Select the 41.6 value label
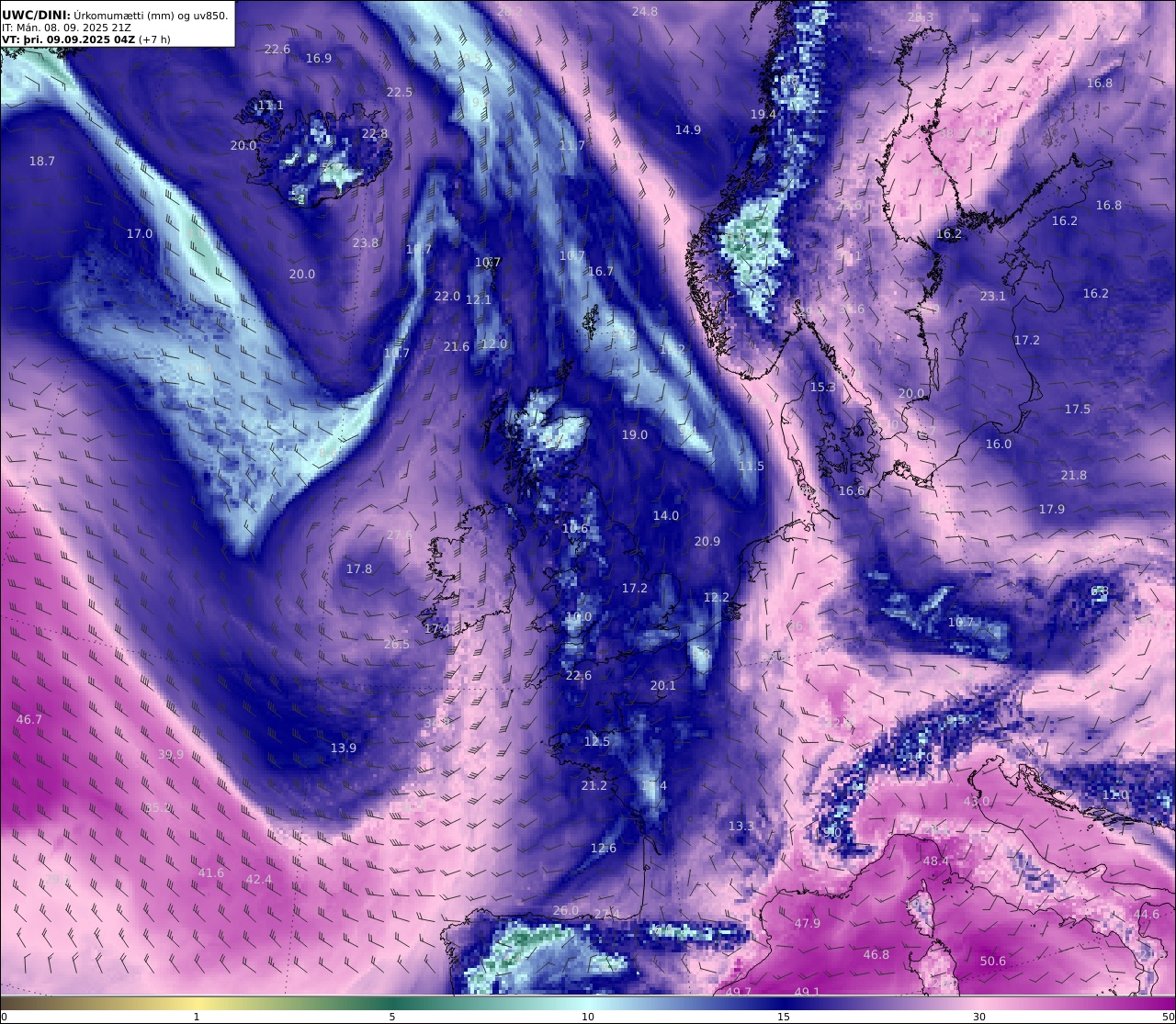This screenshot has height=1024, width=1176. 211,872
